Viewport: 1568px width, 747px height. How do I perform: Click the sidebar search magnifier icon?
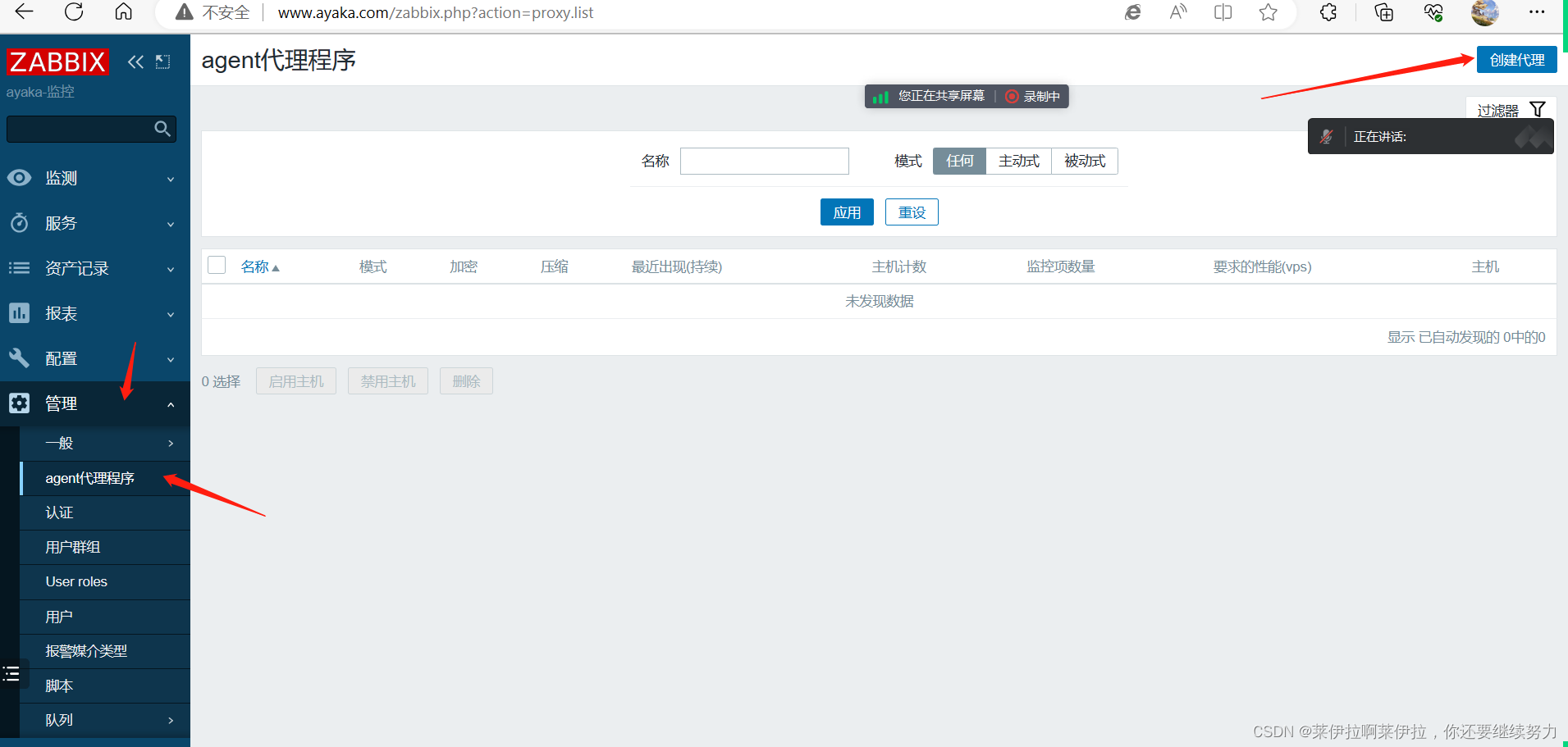coord(162,129)
